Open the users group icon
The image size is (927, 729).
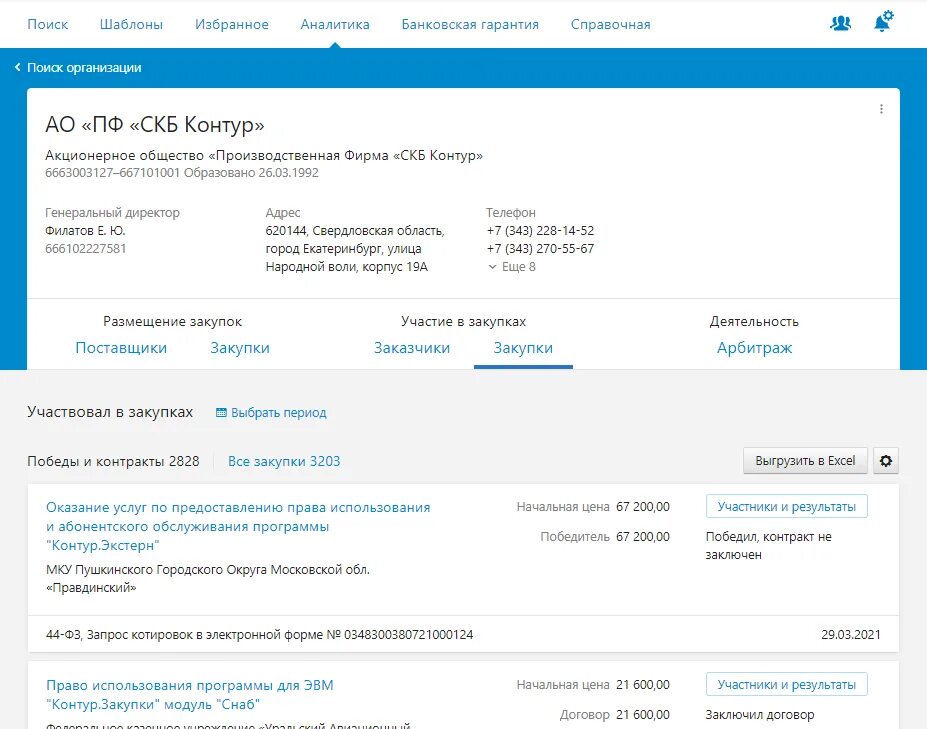click(840, 23)
